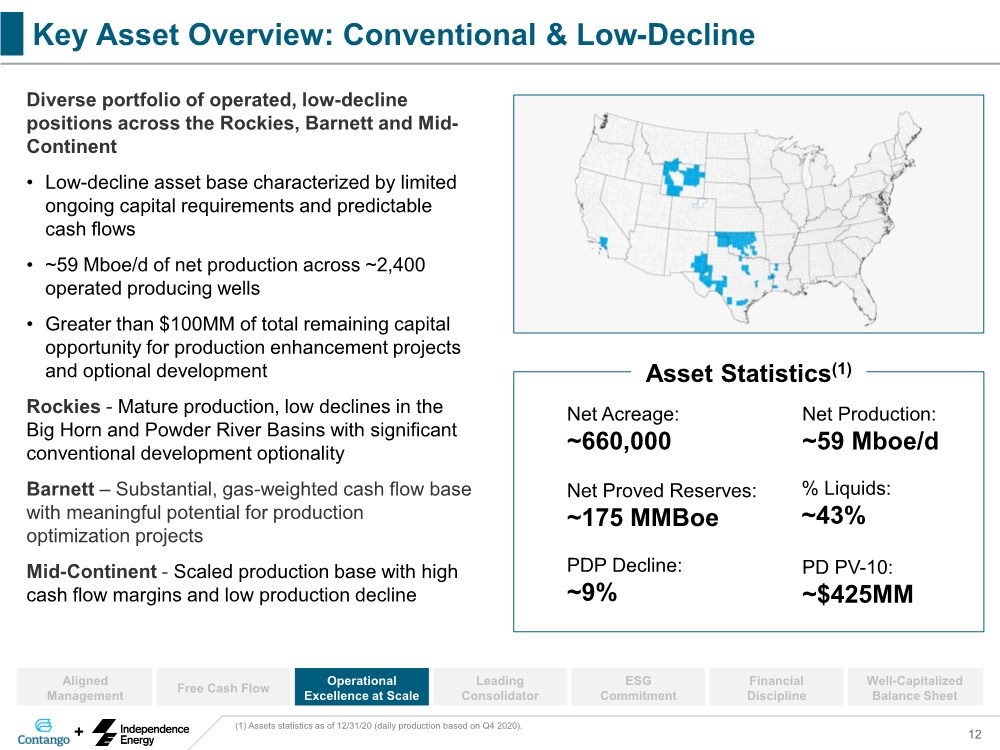The width and height of the screenshot is (1000, 750).
Task: Select the Operational Excellence at Scale tab
Action: pyautogui.click(x=361, y=688)
